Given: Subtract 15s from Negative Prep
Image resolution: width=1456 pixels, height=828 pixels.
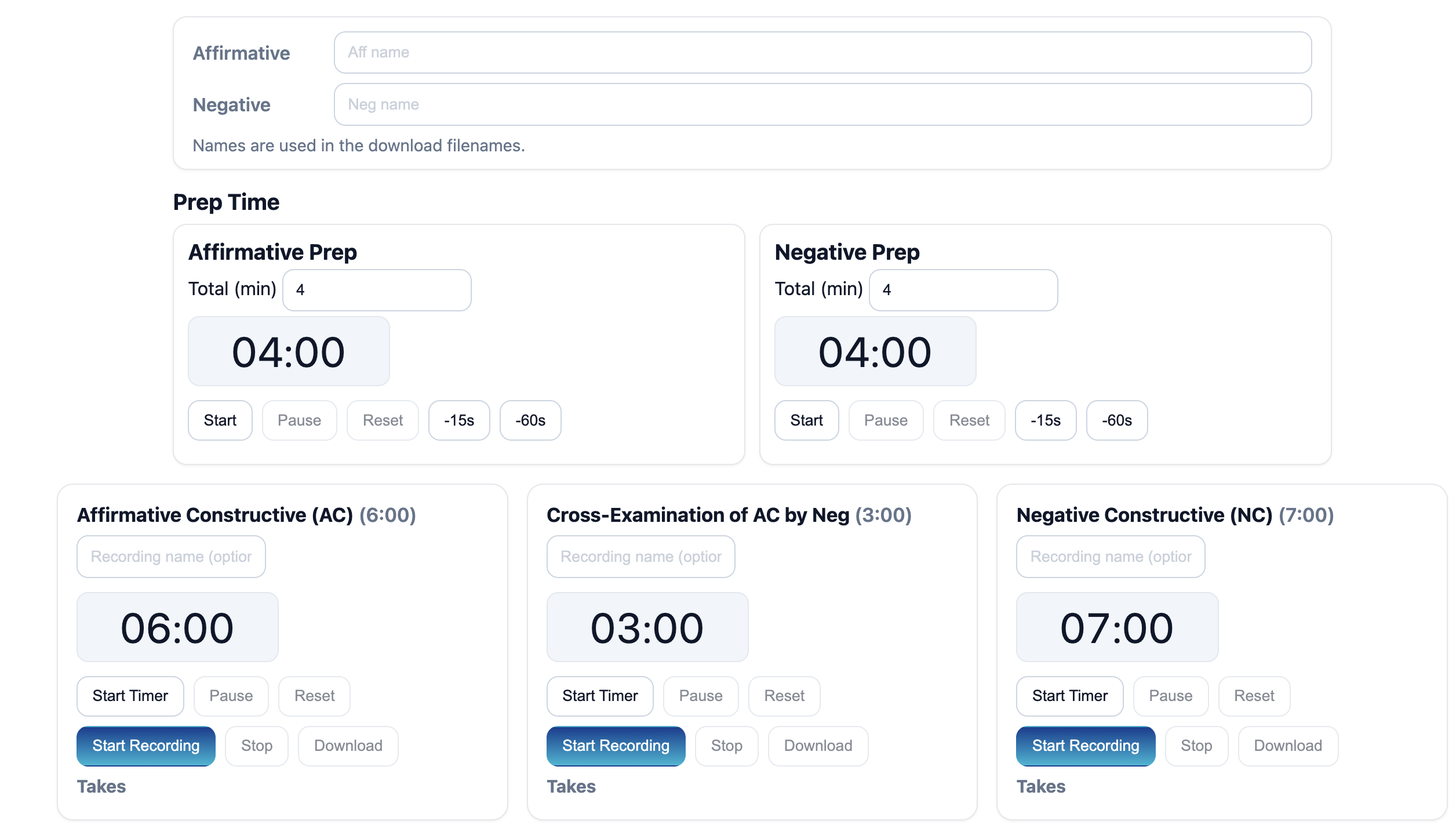Looking at the screenshot, I should click(x=1045, y=420).
